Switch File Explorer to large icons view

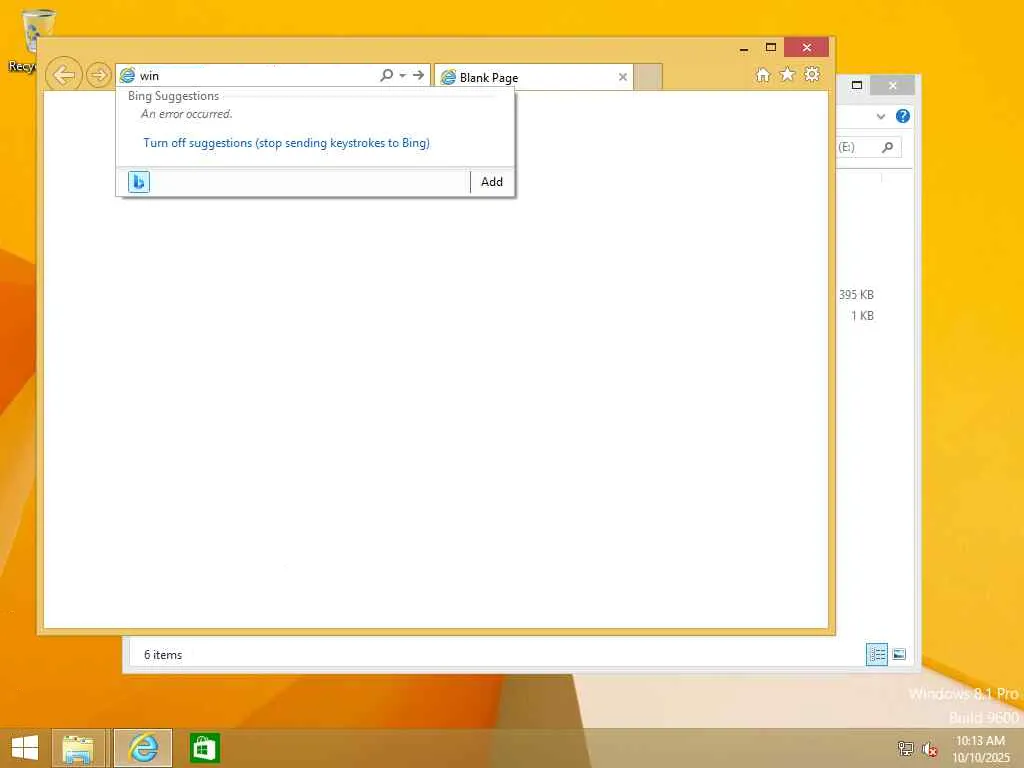point(899,654)
